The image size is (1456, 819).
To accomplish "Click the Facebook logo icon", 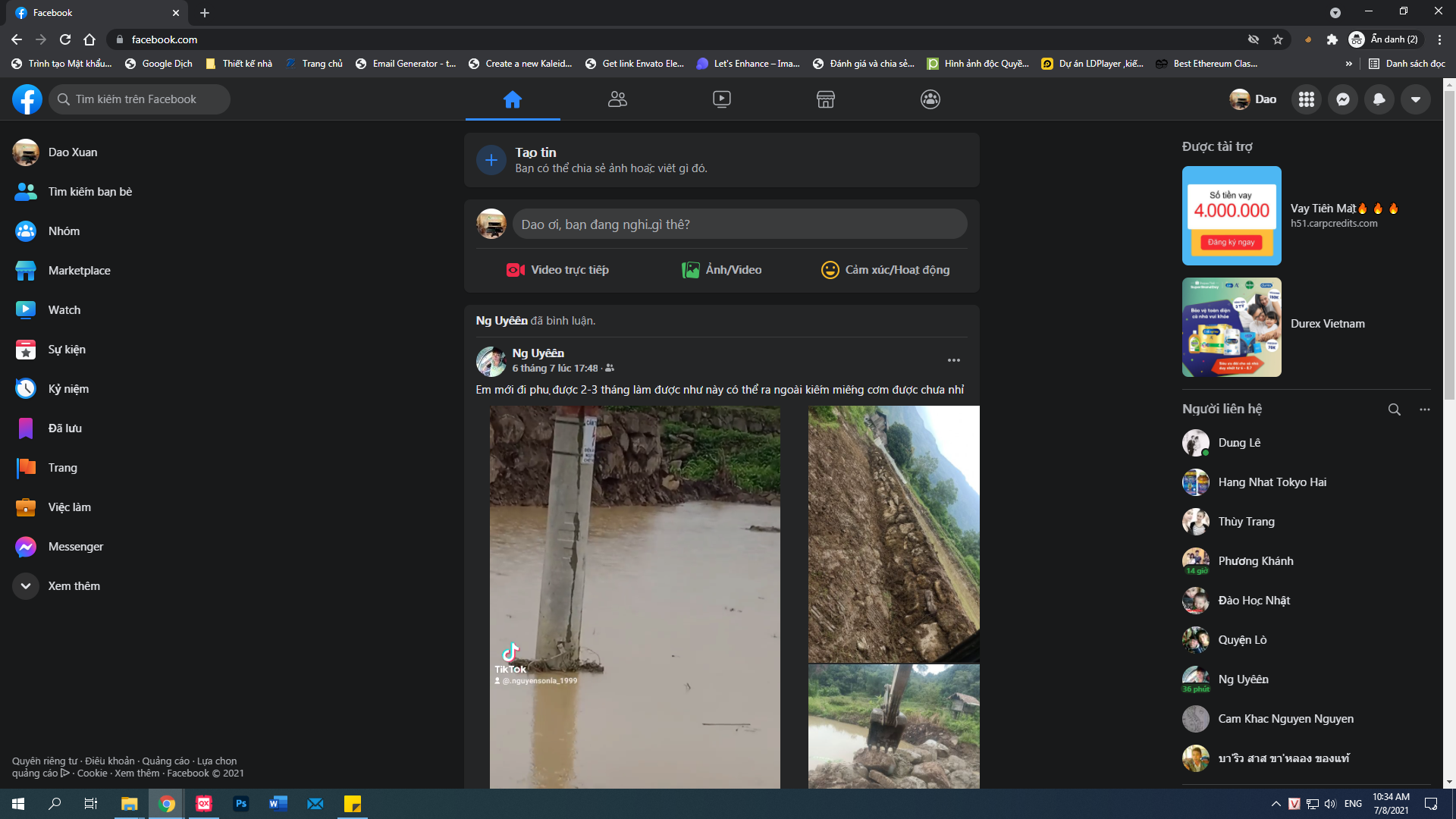I will pyautogui.click(x=27, y=99).
